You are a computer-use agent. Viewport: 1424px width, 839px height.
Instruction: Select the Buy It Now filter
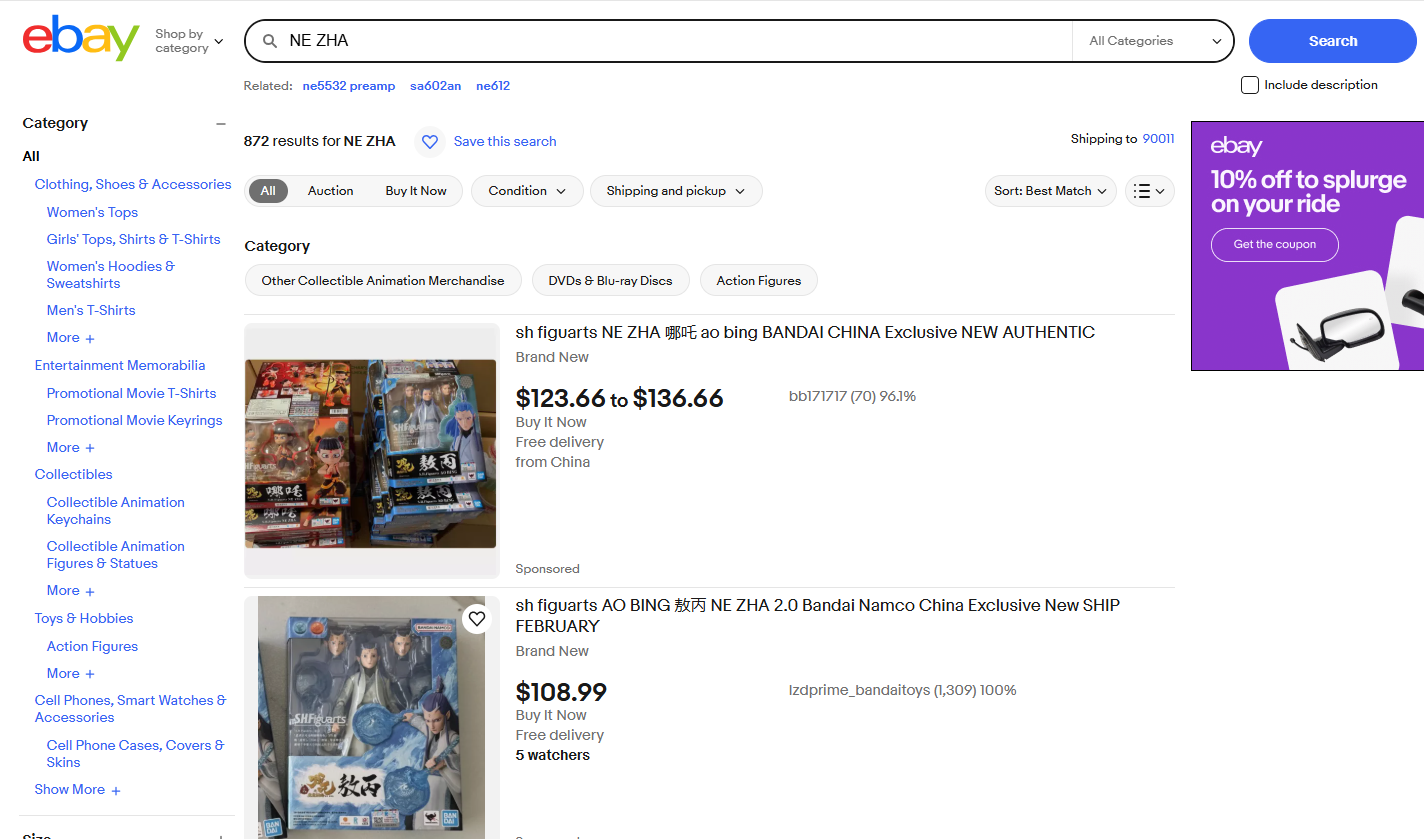tap(416, 191)
